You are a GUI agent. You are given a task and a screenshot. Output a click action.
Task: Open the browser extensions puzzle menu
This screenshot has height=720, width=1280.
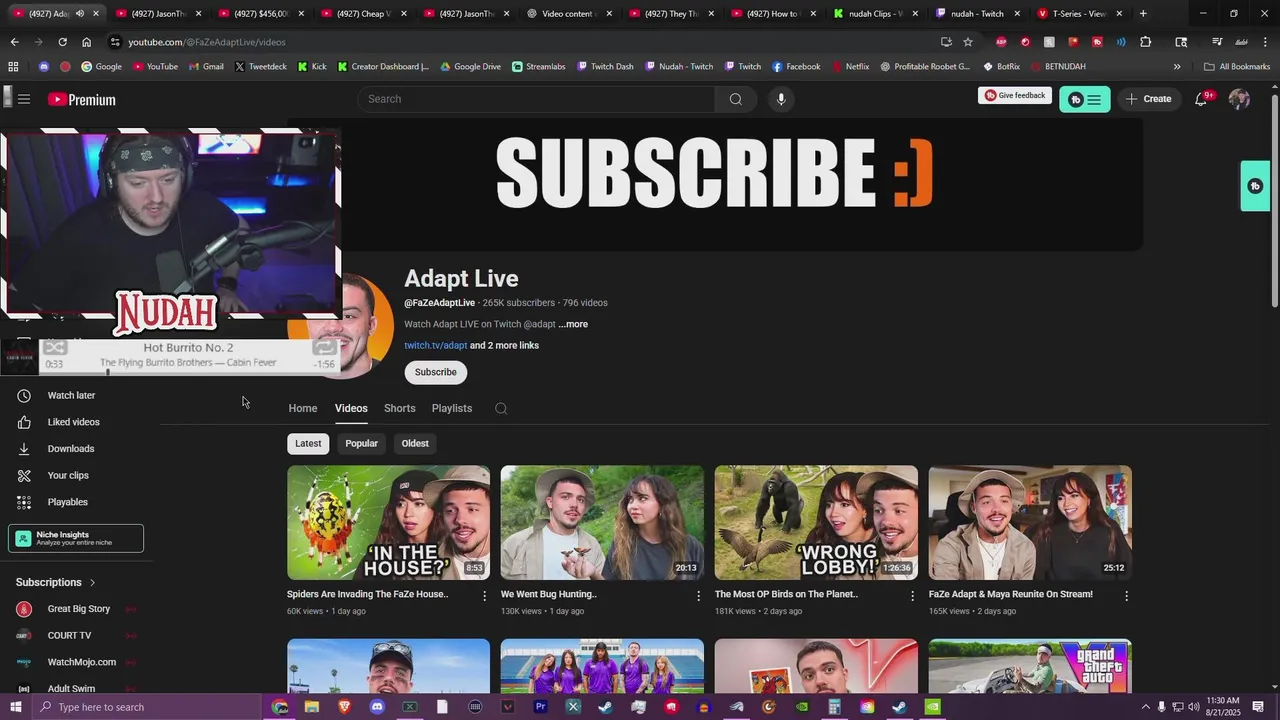pos(1146,42)
